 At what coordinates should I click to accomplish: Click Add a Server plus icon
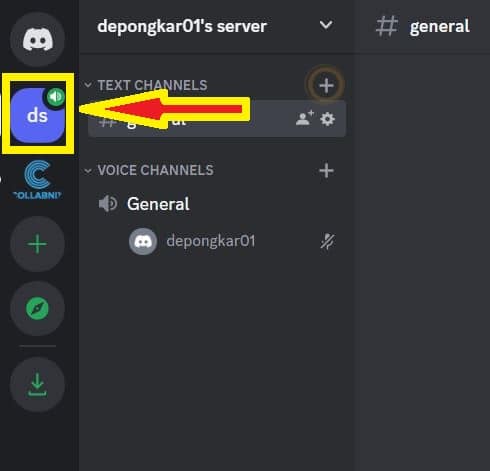[37, 244]
